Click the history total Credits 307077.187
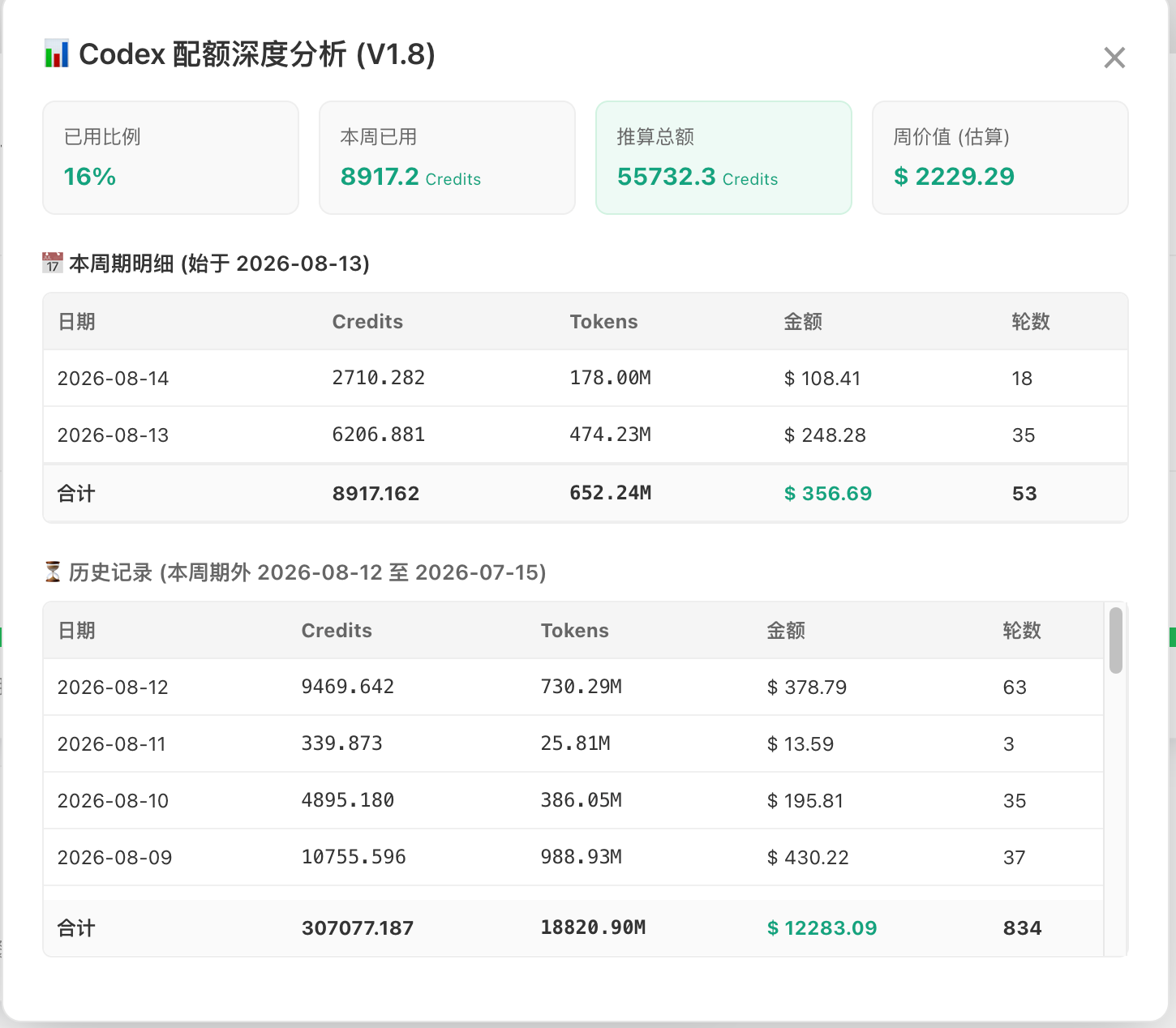The image size is (1176, 1028). [358, 928]
